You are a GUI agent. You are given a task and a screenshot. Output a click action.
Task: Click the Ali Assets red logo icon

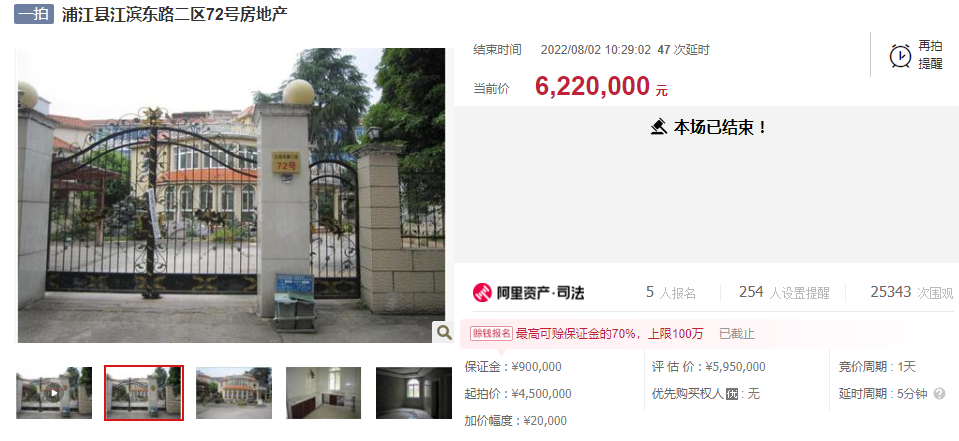point(482,292)
